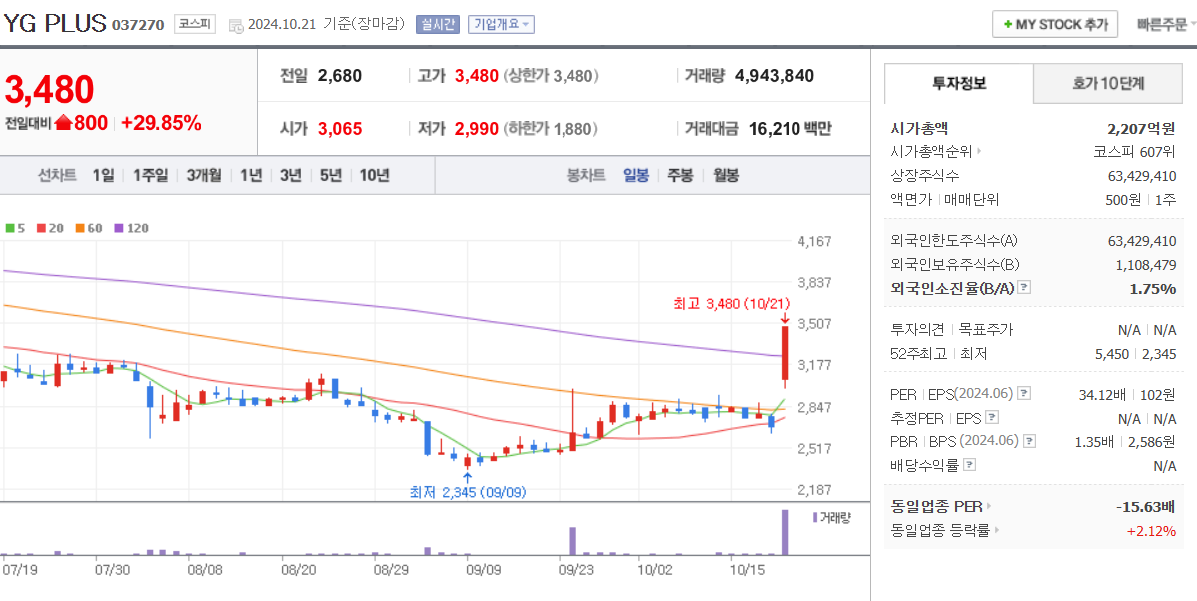Click the red 20-day moving average legend
Image resolution: width=1197 pixels, height=601 pixels.
[x=49, y=228]
